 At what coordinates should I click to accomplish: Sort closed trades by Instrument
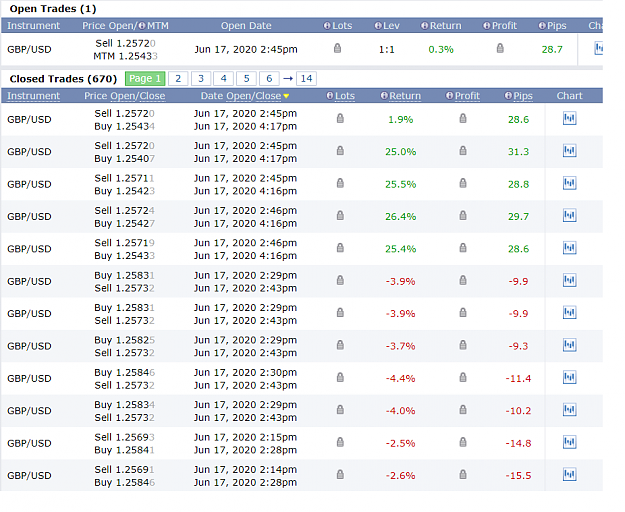tap(33, 96)
